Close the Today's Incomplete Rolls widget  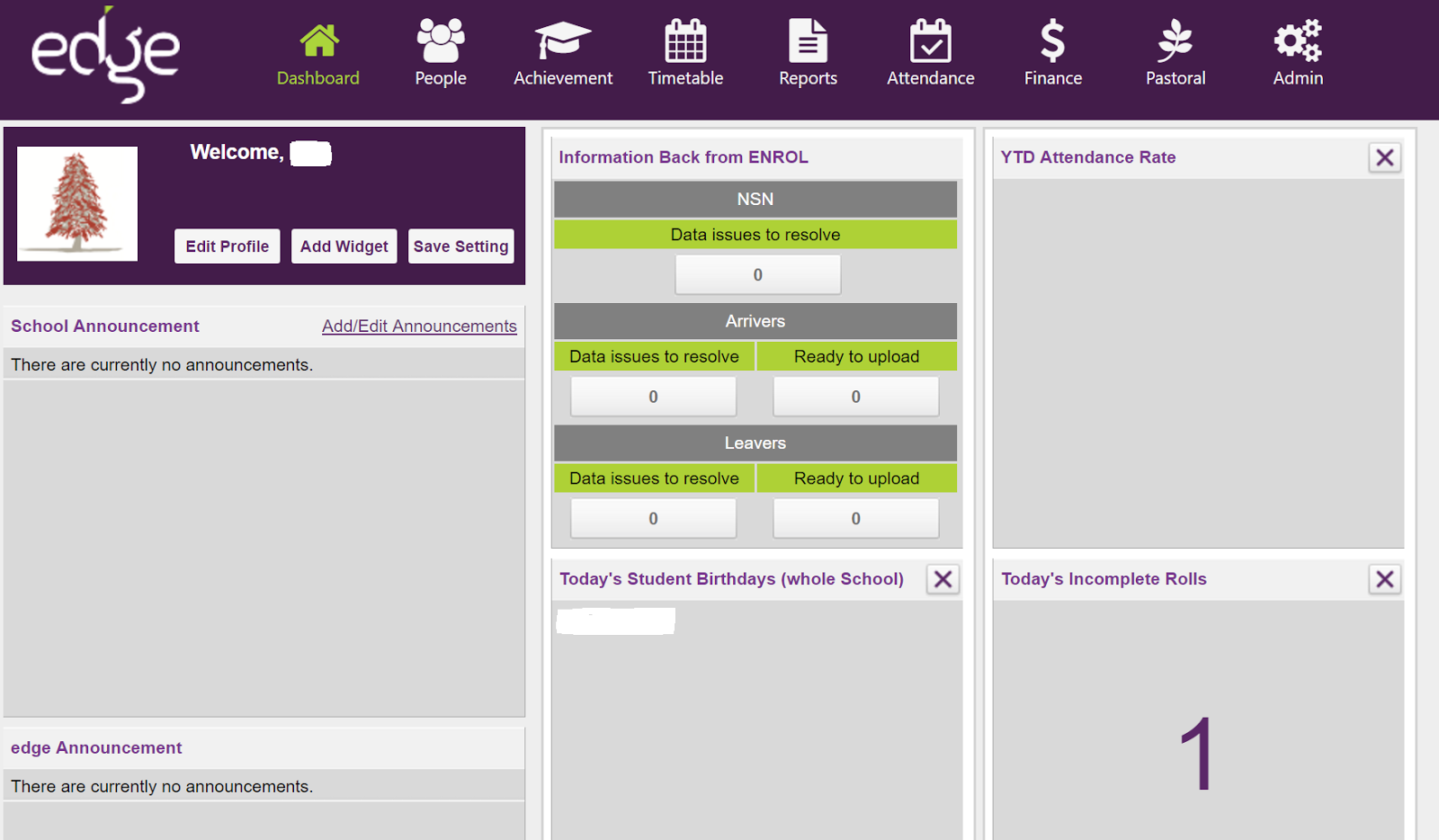1384,579
